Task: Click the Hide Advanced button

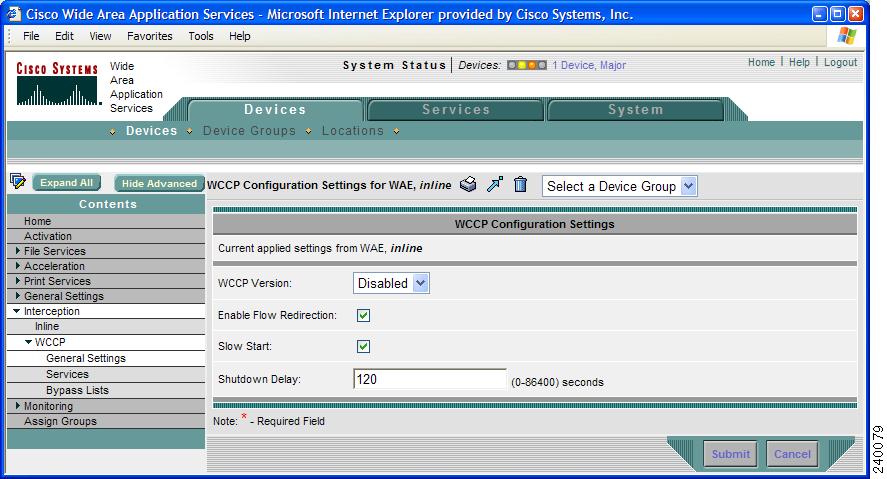Action: click(159, 183)
